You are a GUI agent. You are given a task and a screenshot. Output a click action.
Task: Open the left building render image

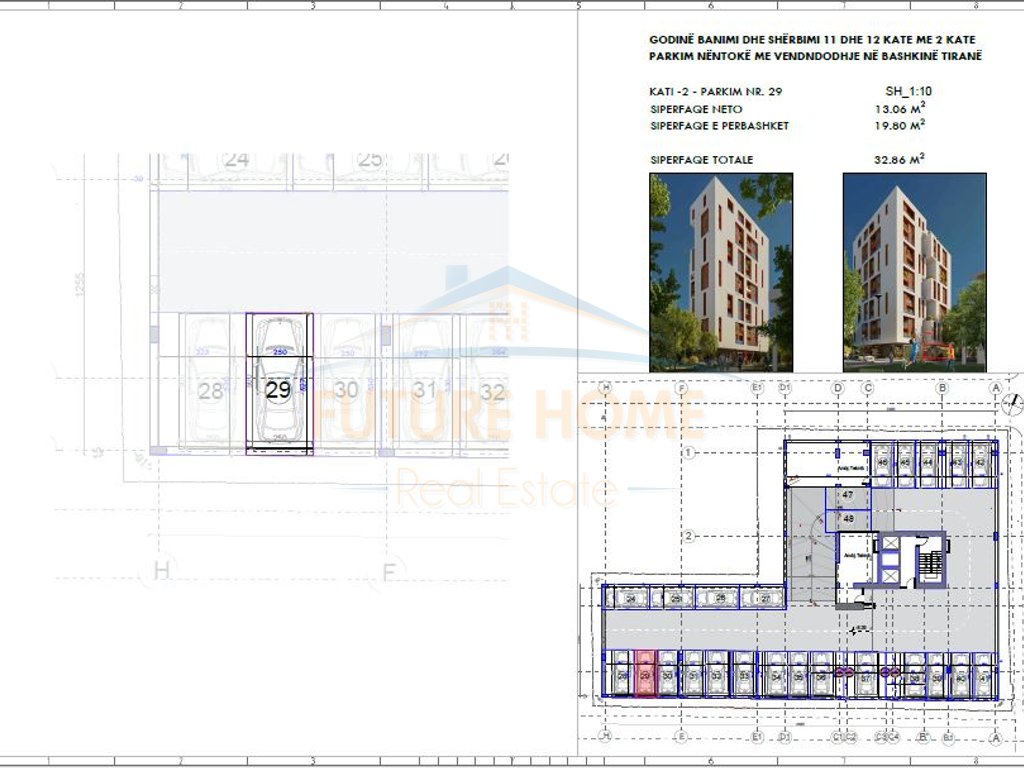(x=721, y=272)
